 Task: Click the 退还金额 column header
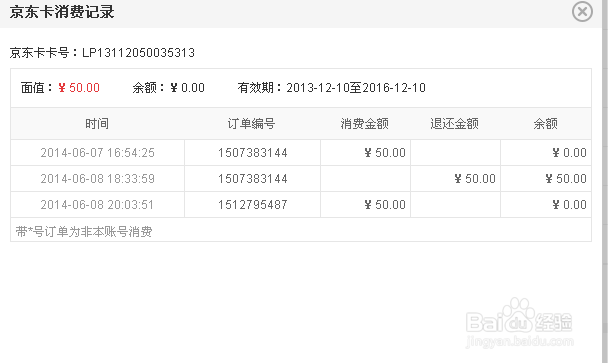454,124
